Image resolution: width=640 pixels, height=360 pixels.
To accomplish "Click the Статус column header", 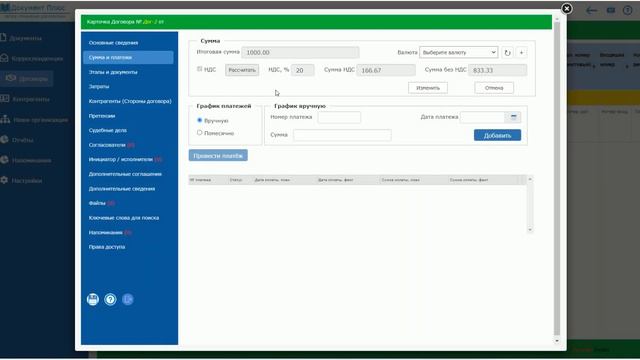I will (x=236, y=180).
